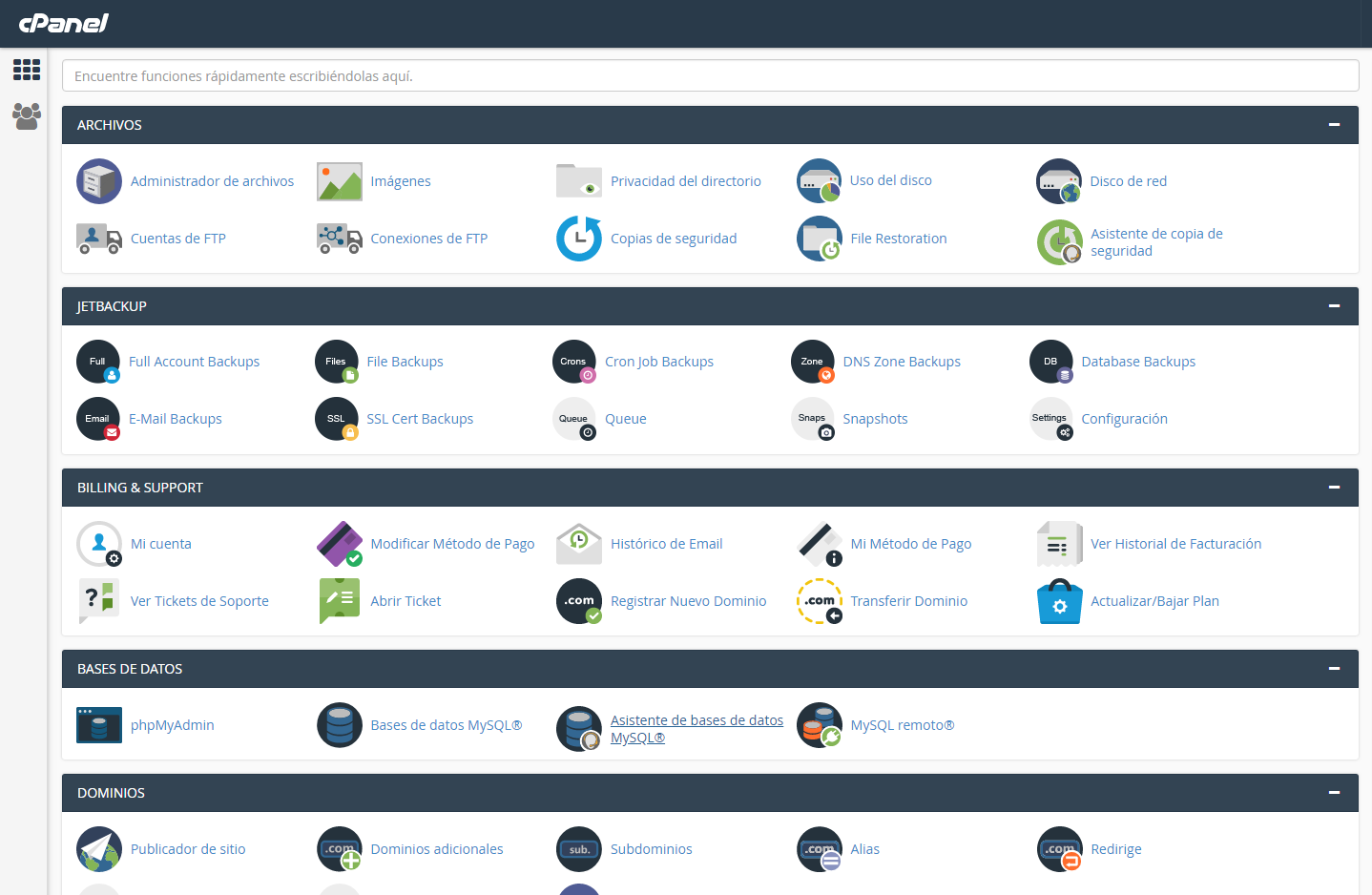The image size is (1372, 895).
Task: Click the Cuentas de FTP truck icon
Action: point(99,239)
